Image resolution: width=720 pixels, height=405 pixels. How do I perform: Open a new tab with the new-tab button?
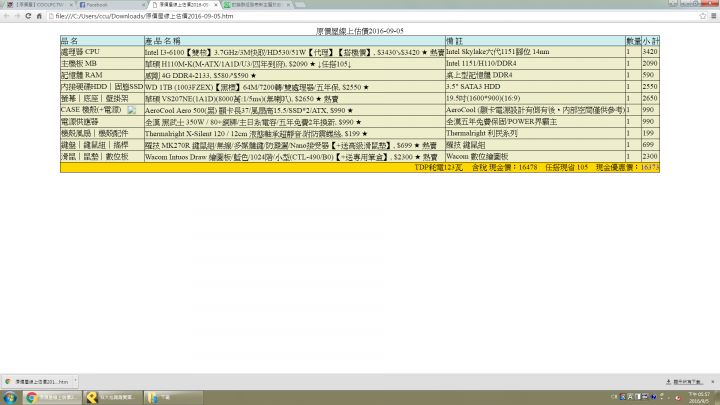[x=300, y=5]
